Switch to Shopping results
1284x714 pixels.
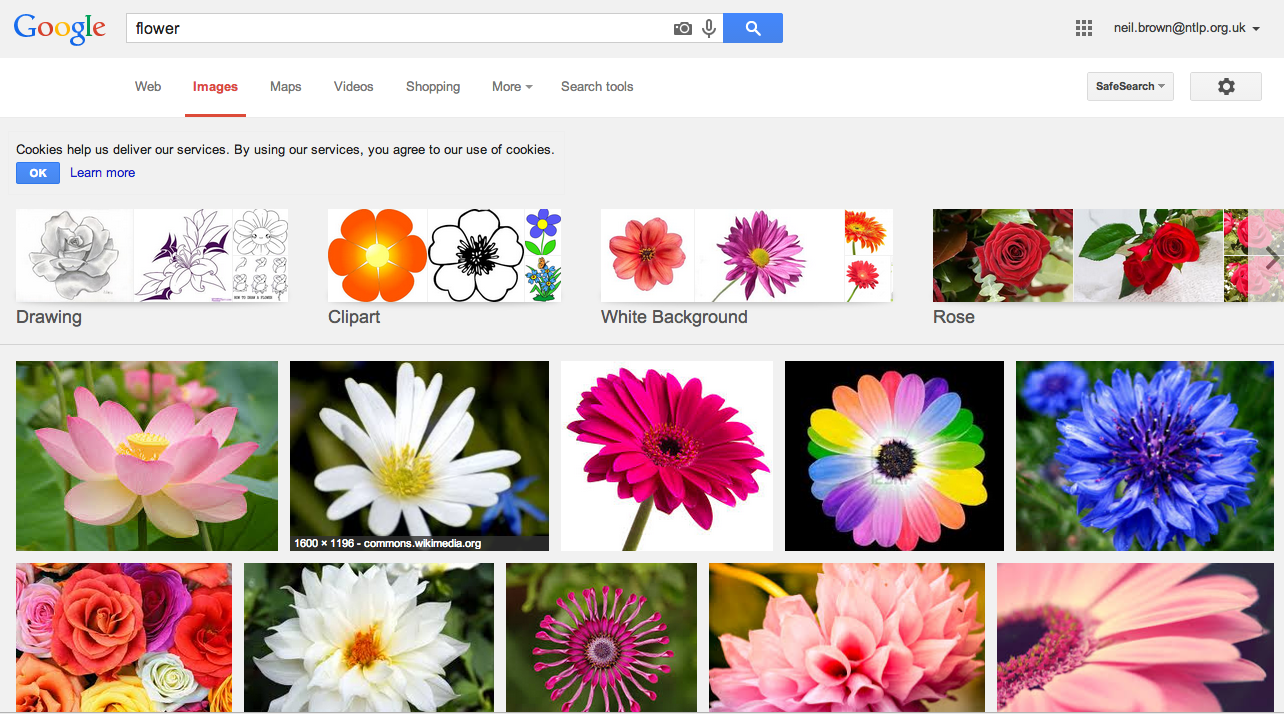433,87
